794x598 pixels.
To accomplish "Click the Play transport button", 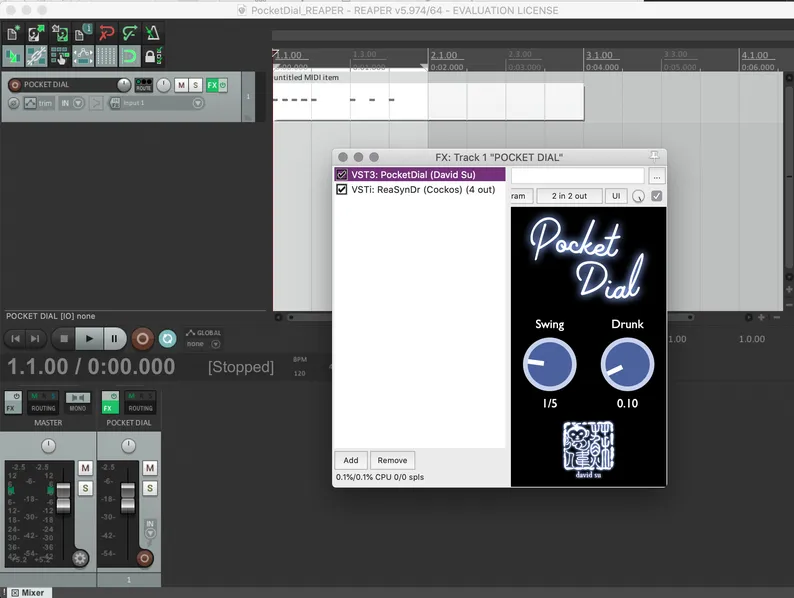I will tap(89, 339).
